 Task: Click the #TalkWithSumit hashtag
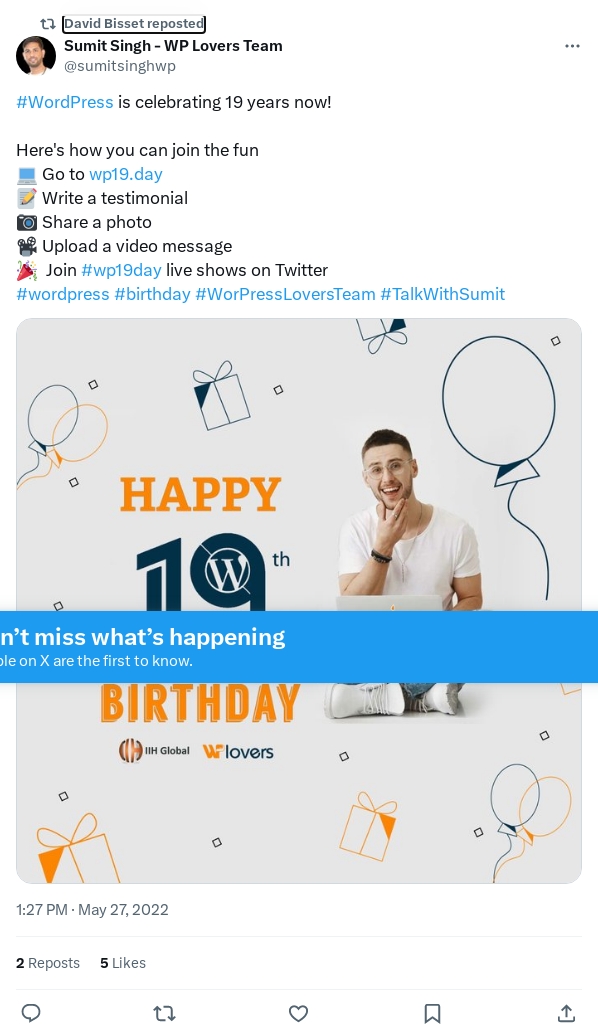[443, 294]
